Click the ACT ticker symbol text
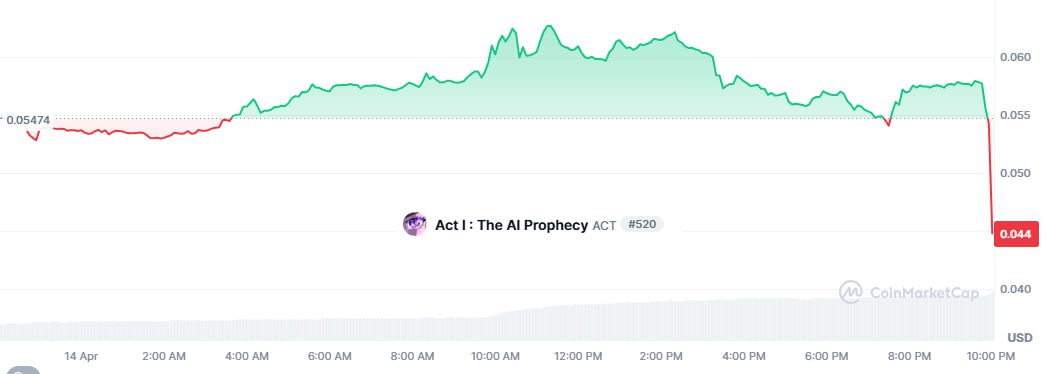The width and height of the screenshot is (1060, 374). point(604,226)
